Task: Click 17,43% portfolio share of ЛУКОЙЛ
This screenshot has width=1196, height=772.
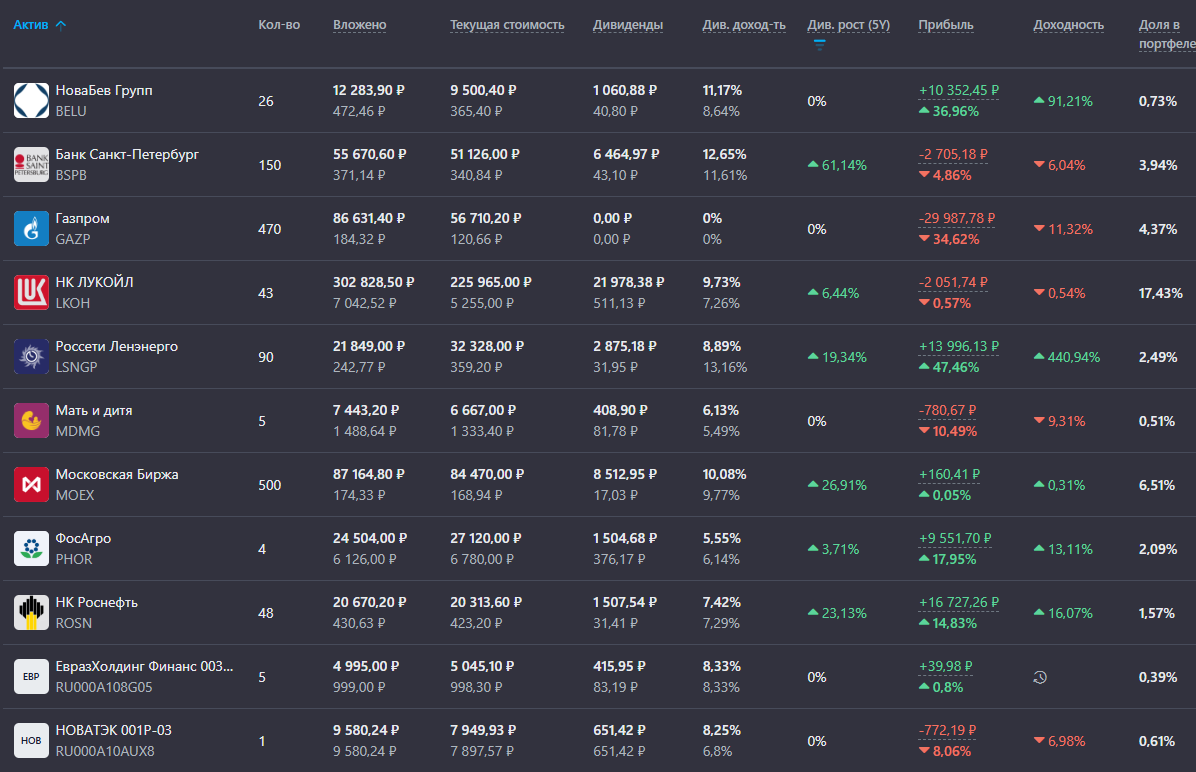Action: (1161, 293)
